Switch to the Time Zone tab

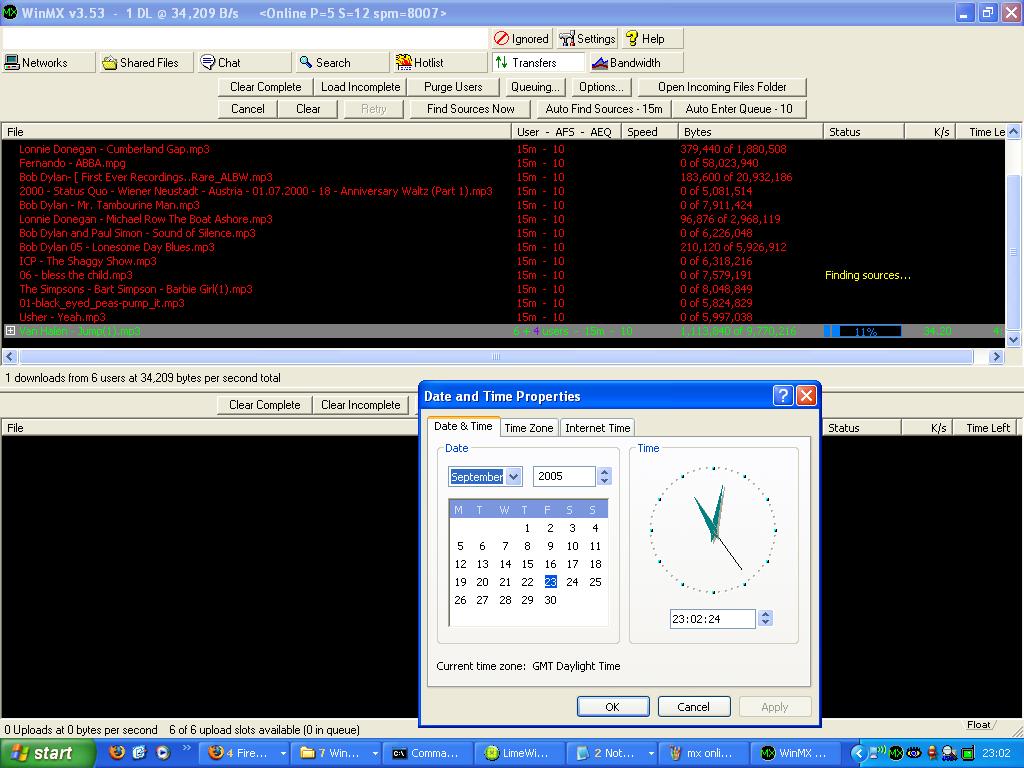(x=528, y=428)
